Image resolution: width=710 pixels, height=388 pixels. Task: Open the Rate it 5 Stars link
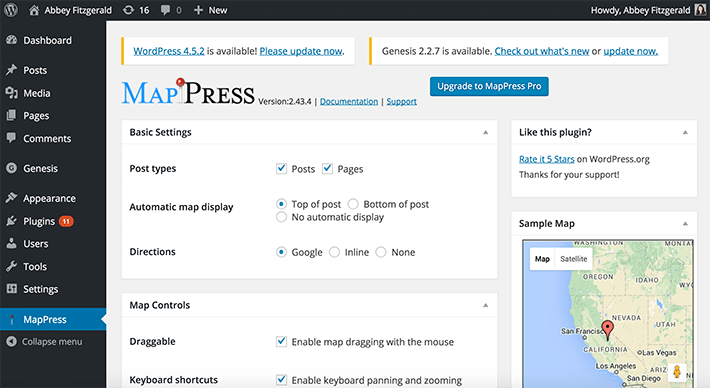547,159
